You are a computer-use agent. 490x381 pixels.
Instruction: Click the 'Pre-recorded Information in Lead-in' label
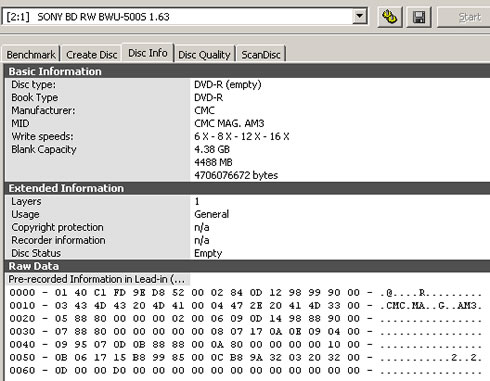97,279
